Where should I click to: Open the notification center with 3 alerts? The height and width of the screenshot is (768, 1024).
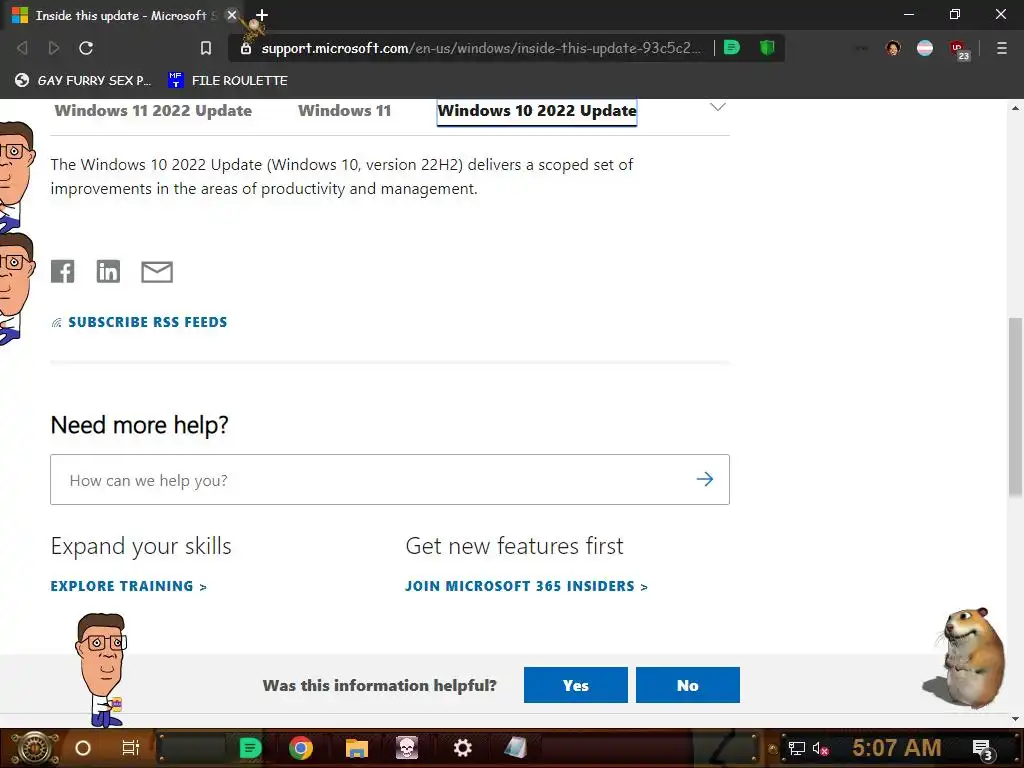click(983, 749)
